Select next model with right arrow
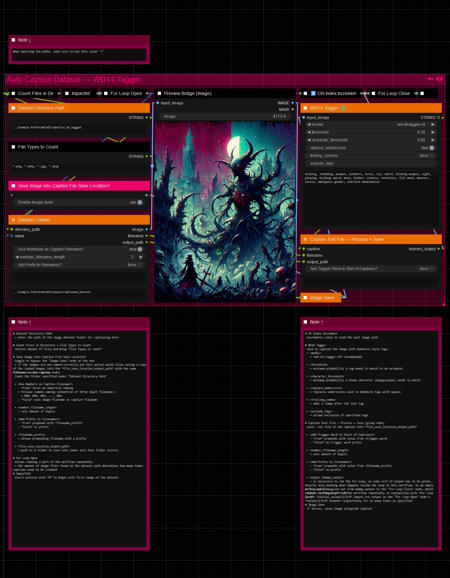450x578 pixels. [432, 125]
